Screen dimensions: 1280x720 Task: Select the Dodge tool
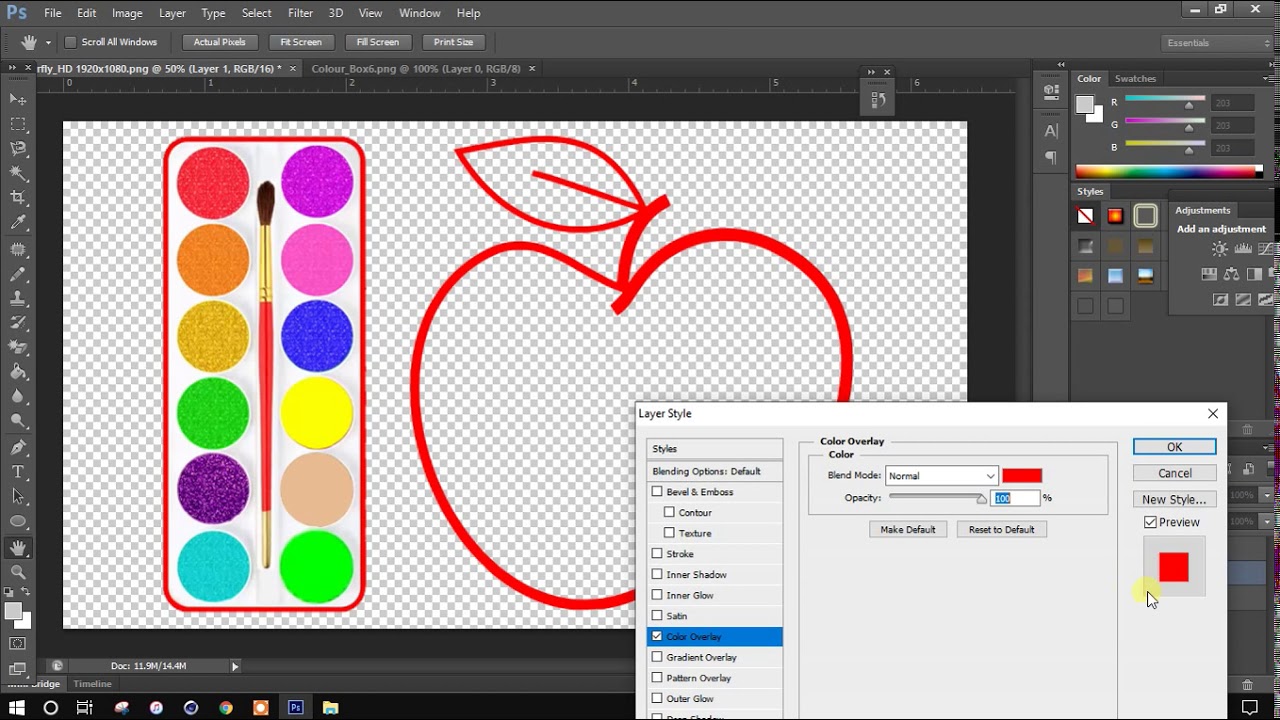point(18,421)
